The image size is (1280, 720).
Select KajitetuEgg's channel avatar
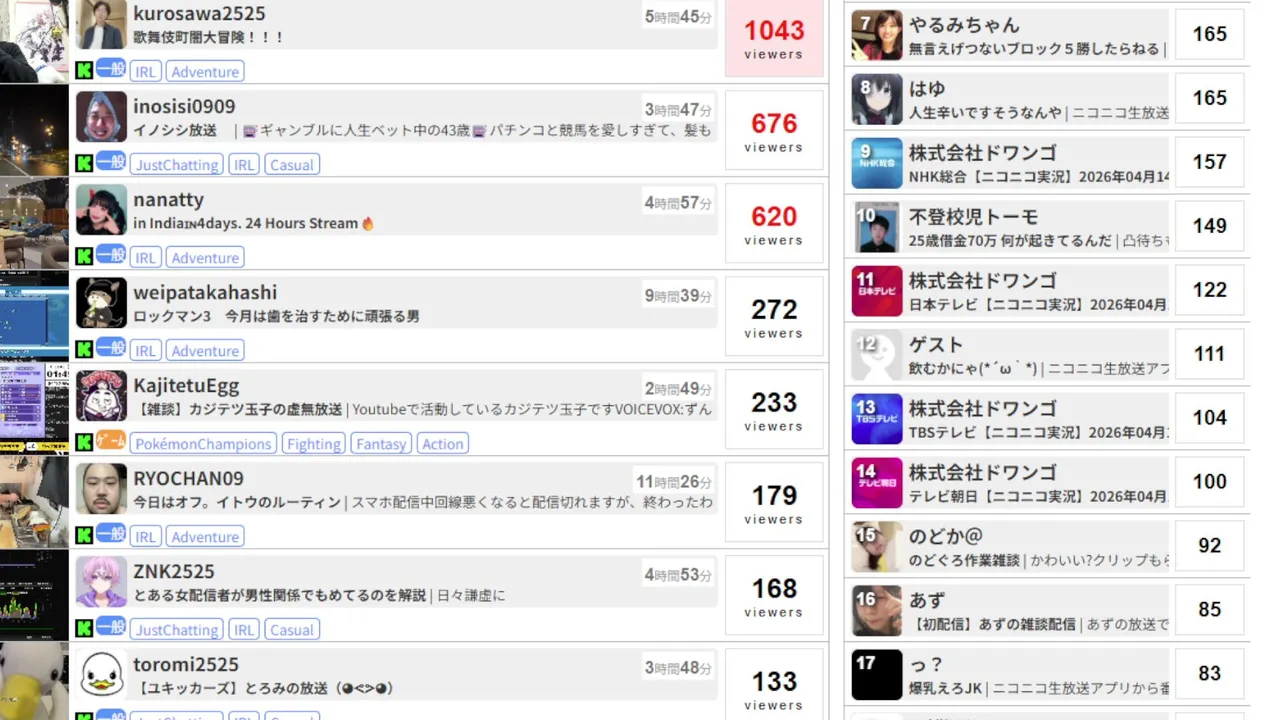[x=101, y=396]
